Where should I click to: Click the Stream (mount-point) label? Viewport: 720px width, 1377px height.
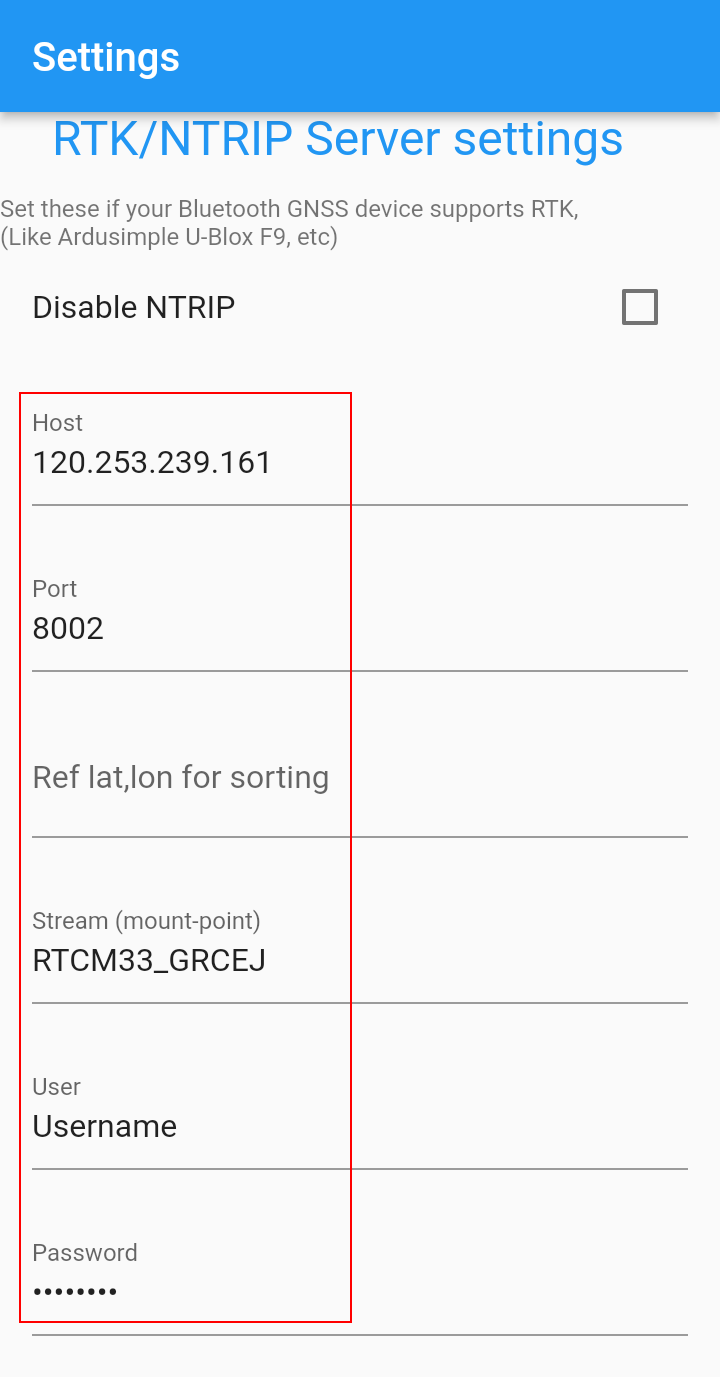tap(146, 921)
